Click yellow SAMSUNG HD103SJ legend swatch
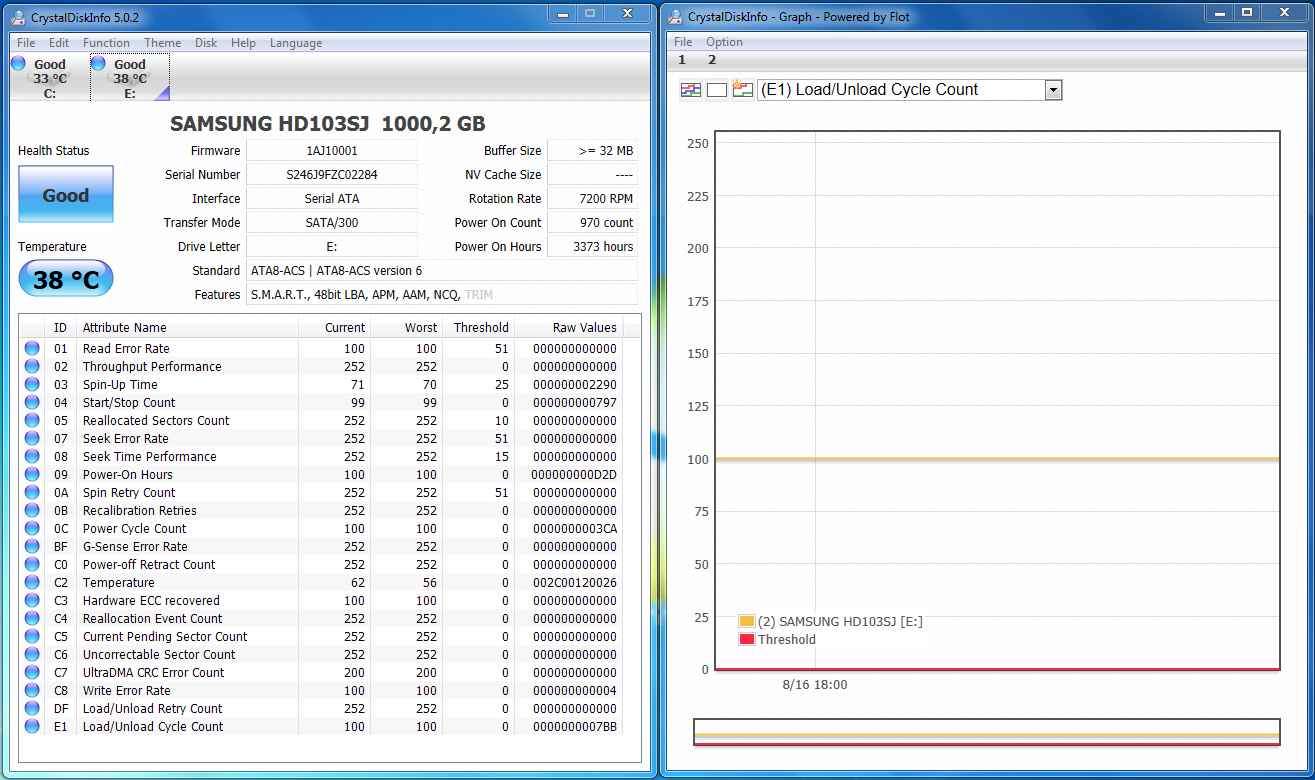This screenshot has height=780, width=1315. pos(746,621)
